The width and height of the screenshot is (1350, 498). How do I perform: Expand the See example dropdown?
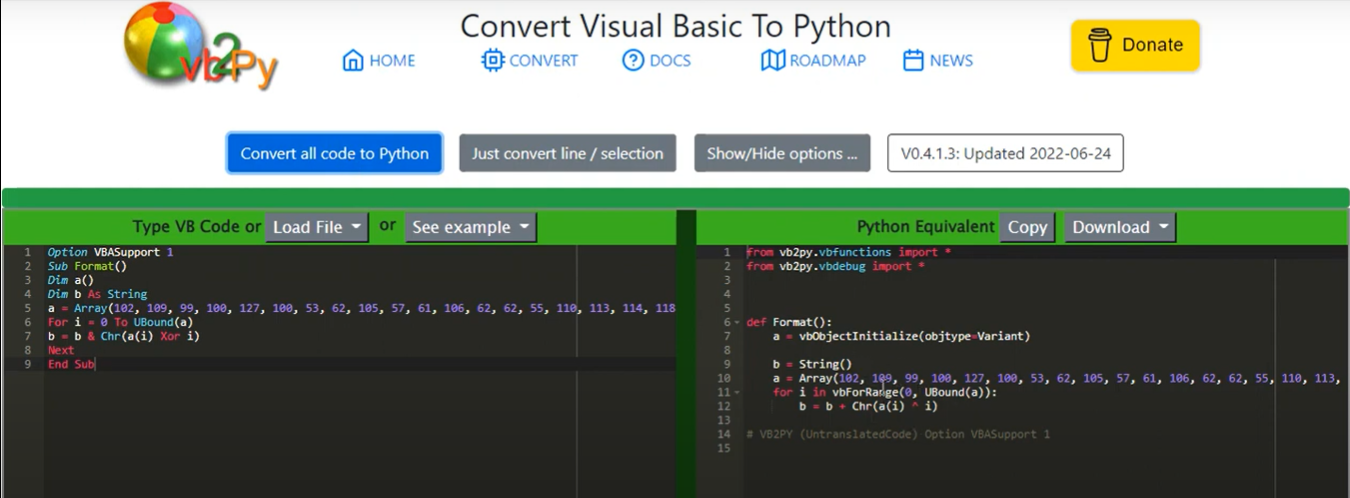click(470, 227)
